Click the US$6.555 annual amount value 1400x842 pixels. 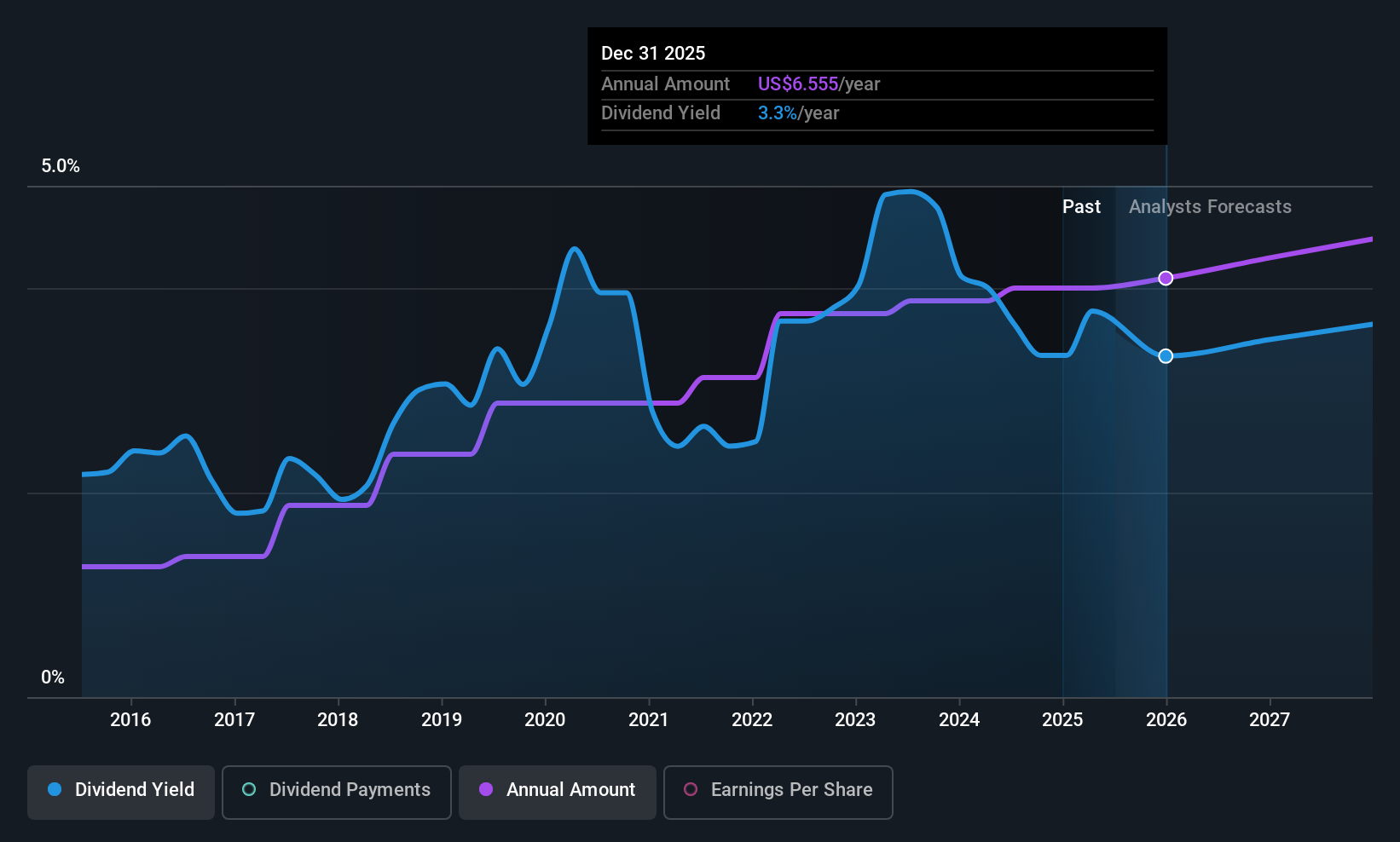click(798, 84)
